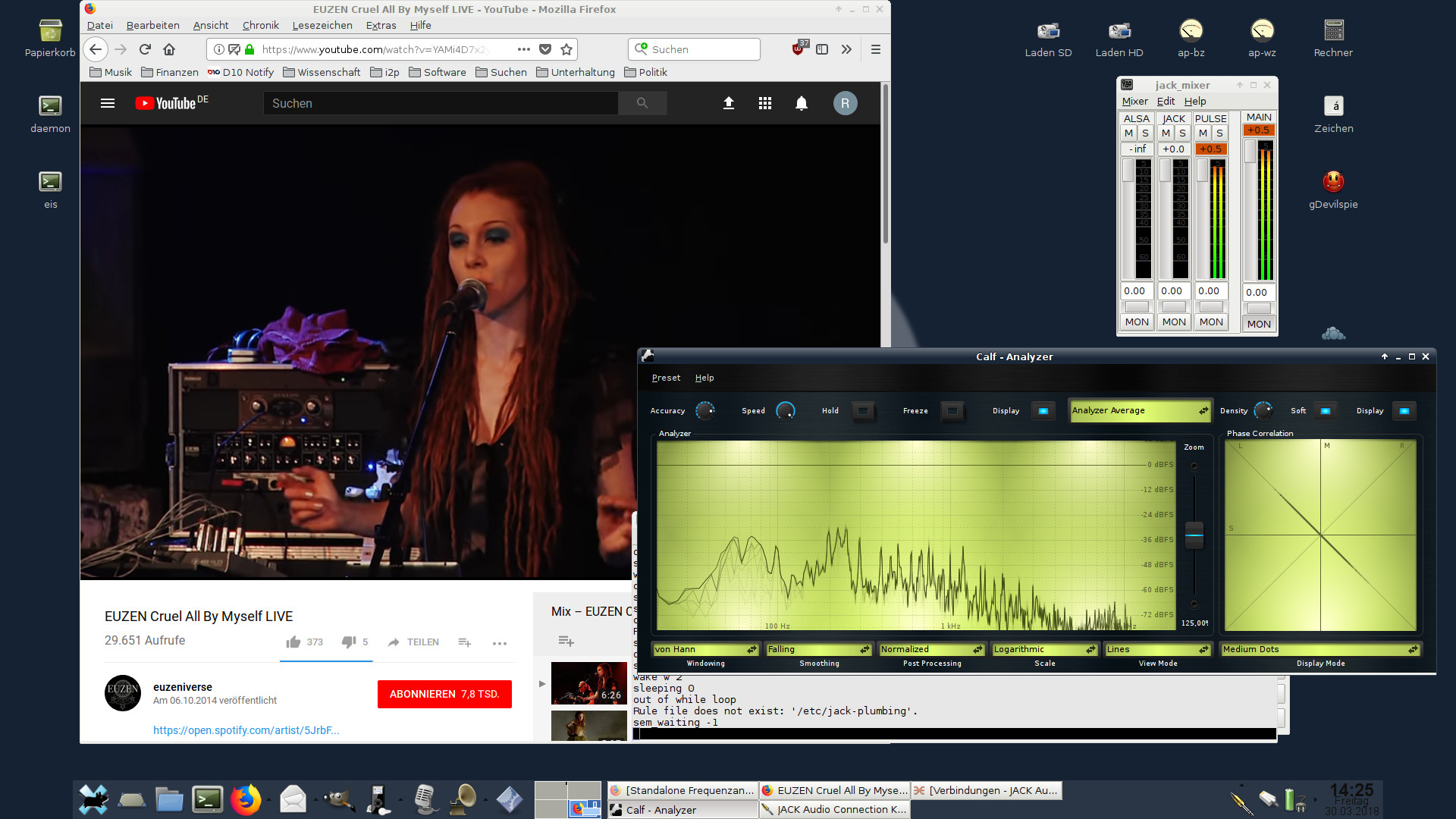Open the von Hann windowing dropdown
The height and width of the screenshot is (819, 1456).
click(705, 649)
